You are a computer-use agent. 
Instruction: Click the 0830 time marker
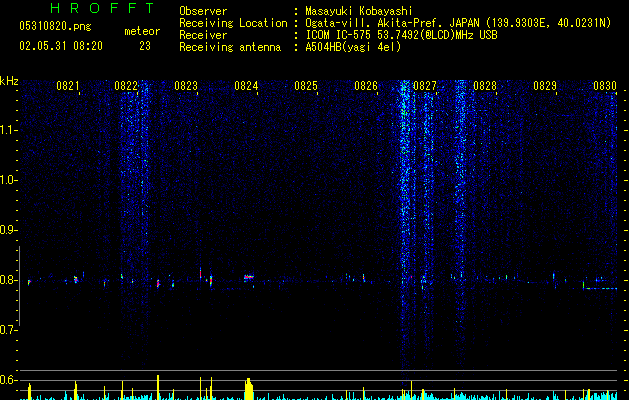pyautogui.click(x=605, y=86)
